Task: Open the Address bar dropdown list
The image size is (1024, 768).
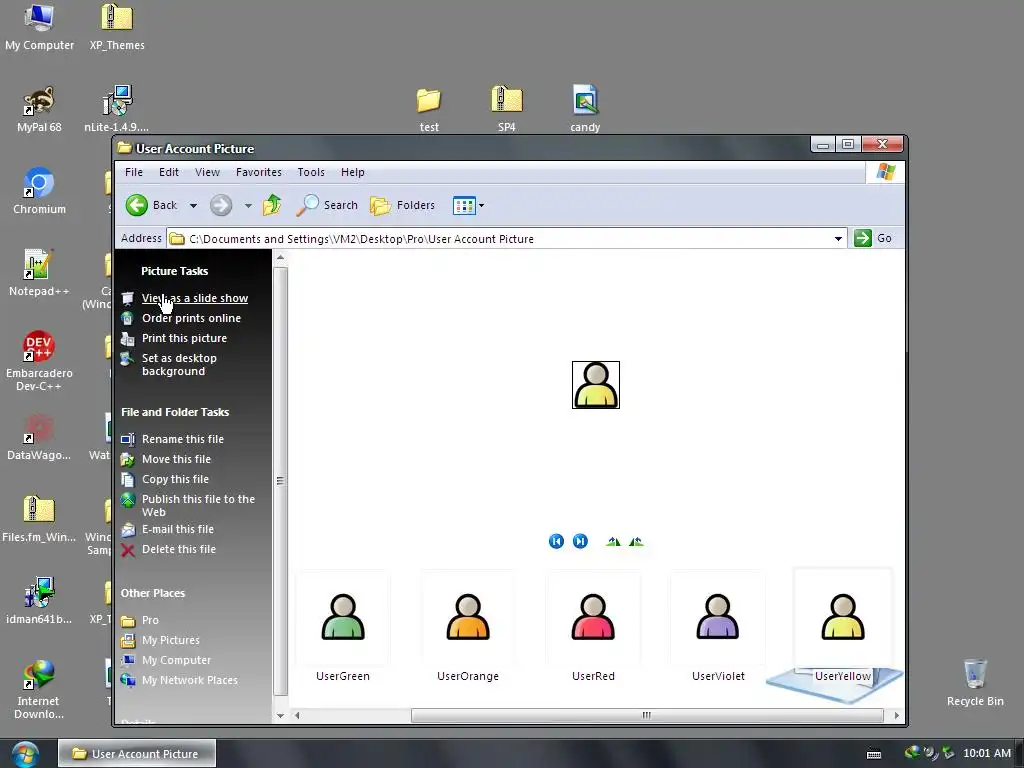Action: 838,239
